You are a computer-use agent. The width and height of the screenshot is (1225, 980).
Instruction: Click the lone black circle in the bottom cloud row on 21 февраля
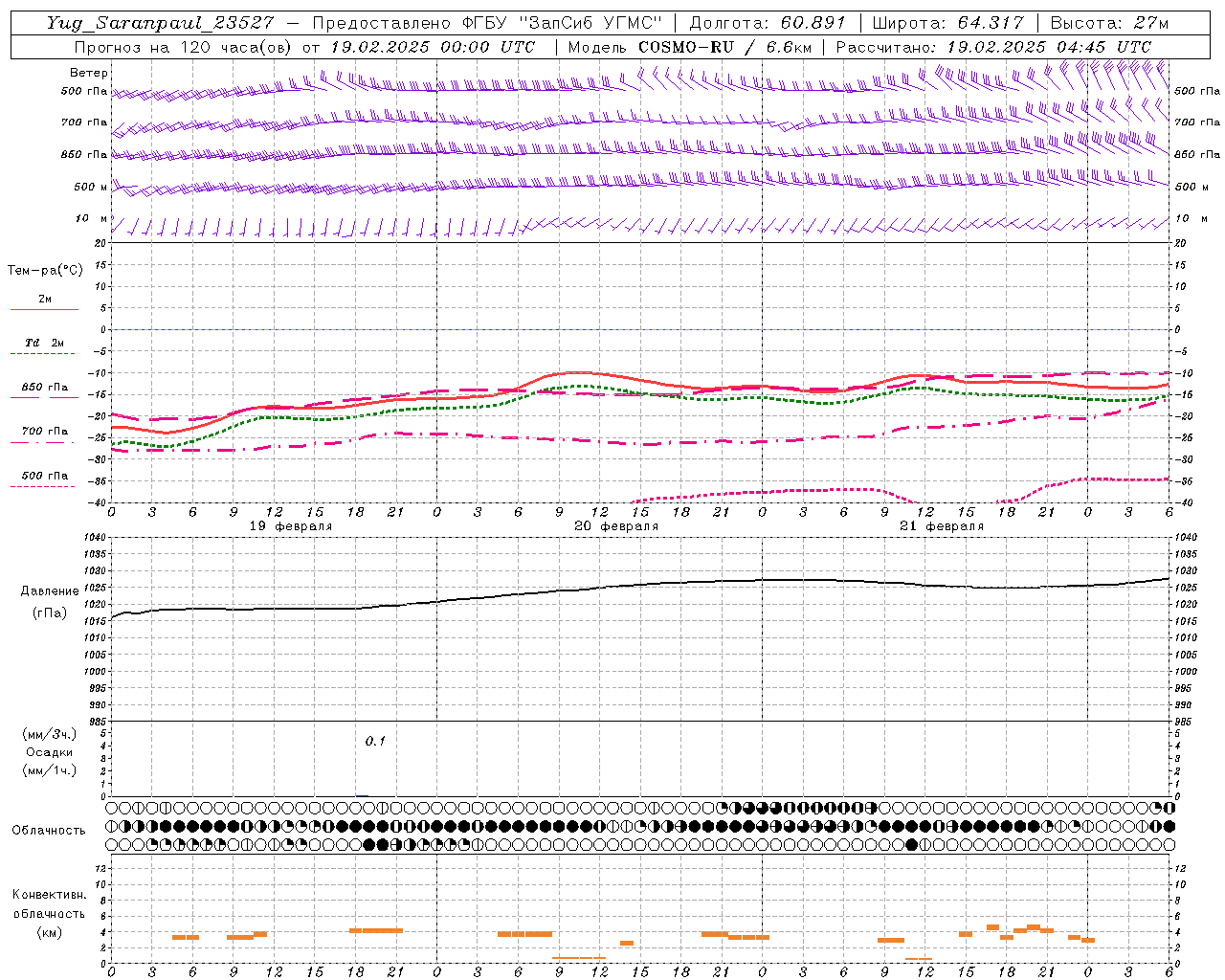click(911, 844)
